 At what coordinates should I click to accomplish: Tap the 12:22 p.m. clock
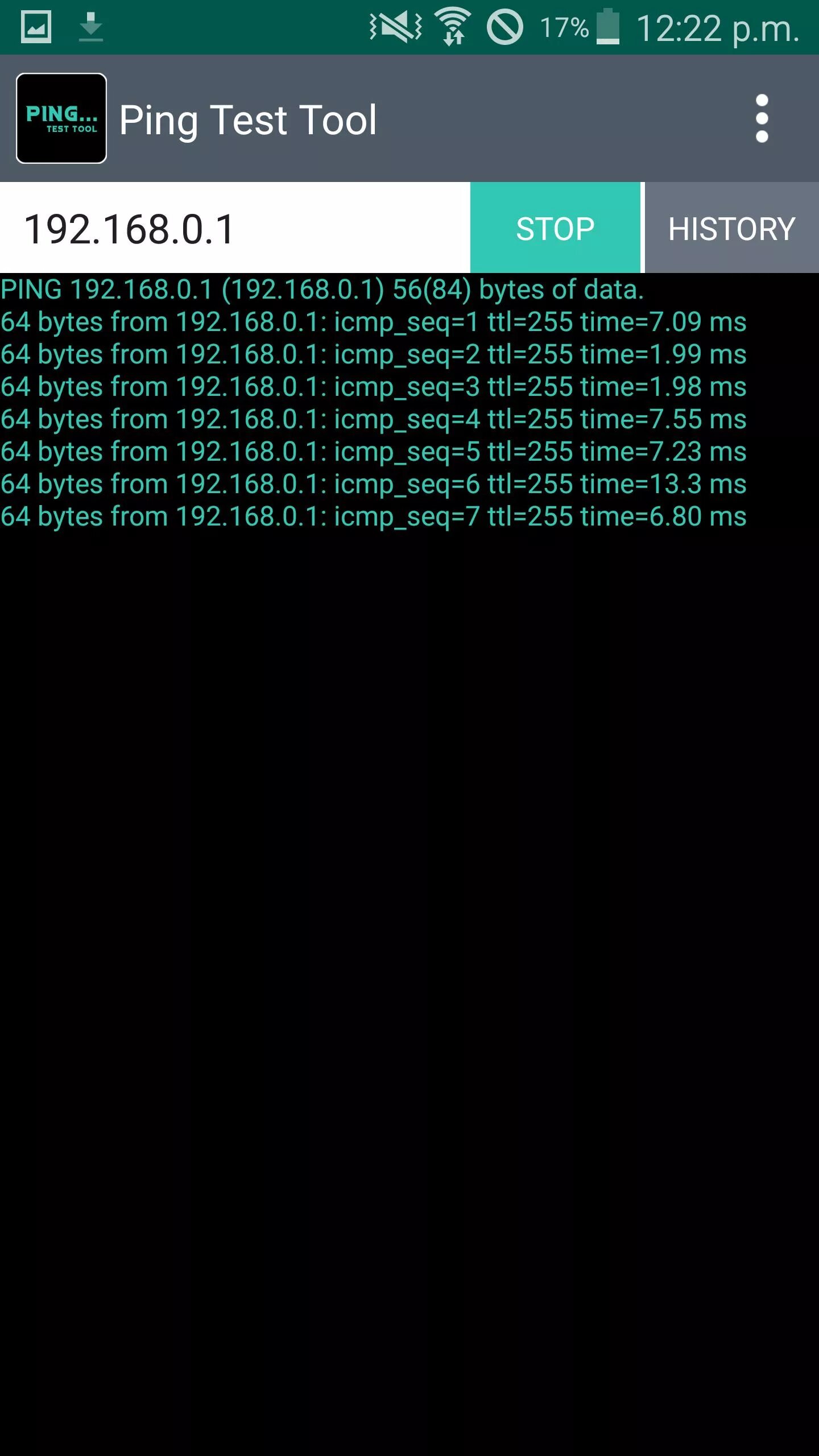718,28
